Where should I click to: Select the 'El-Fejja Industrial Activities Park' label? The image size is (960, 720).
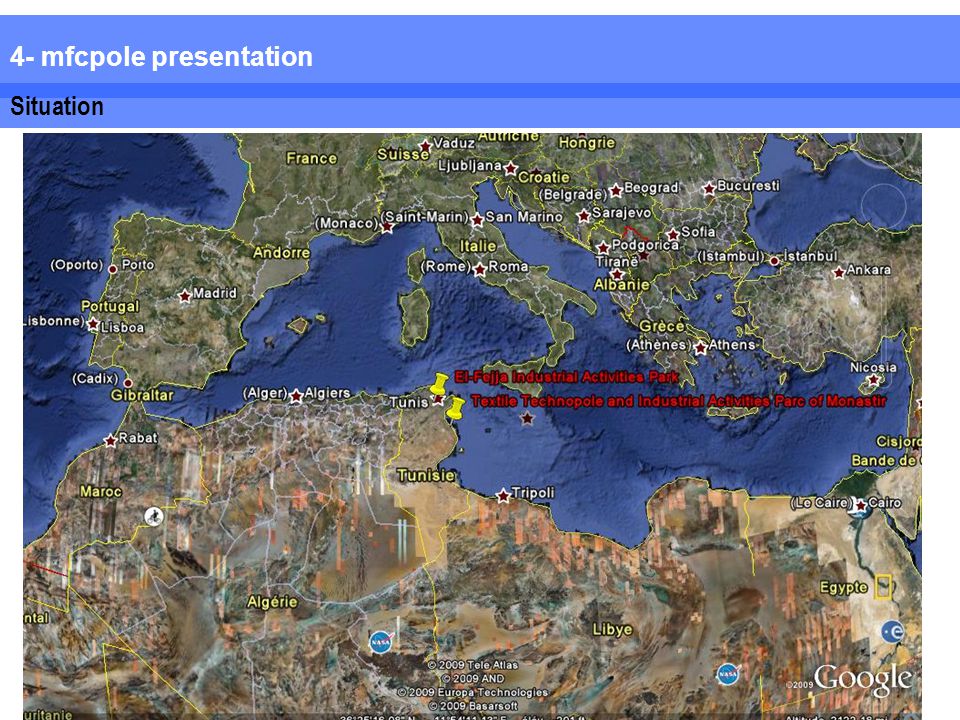[566, 377]
